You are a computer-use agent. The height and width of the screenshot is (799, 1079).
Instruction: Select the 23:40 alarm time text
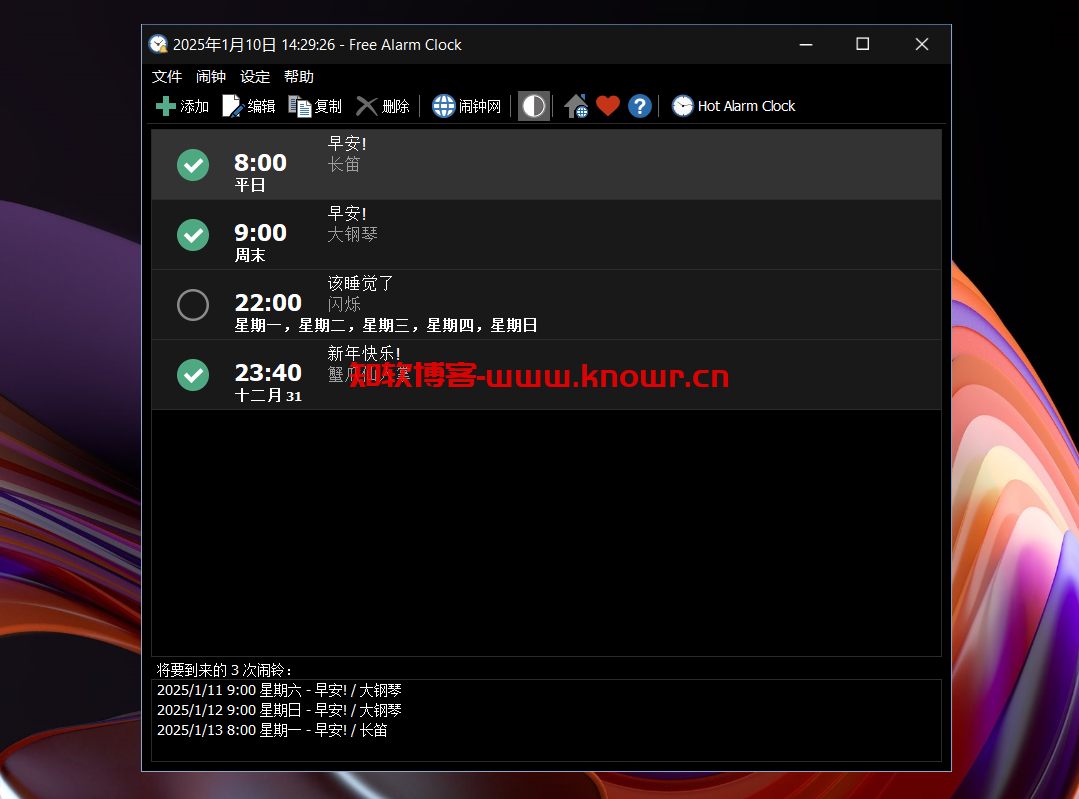[268, 373]
